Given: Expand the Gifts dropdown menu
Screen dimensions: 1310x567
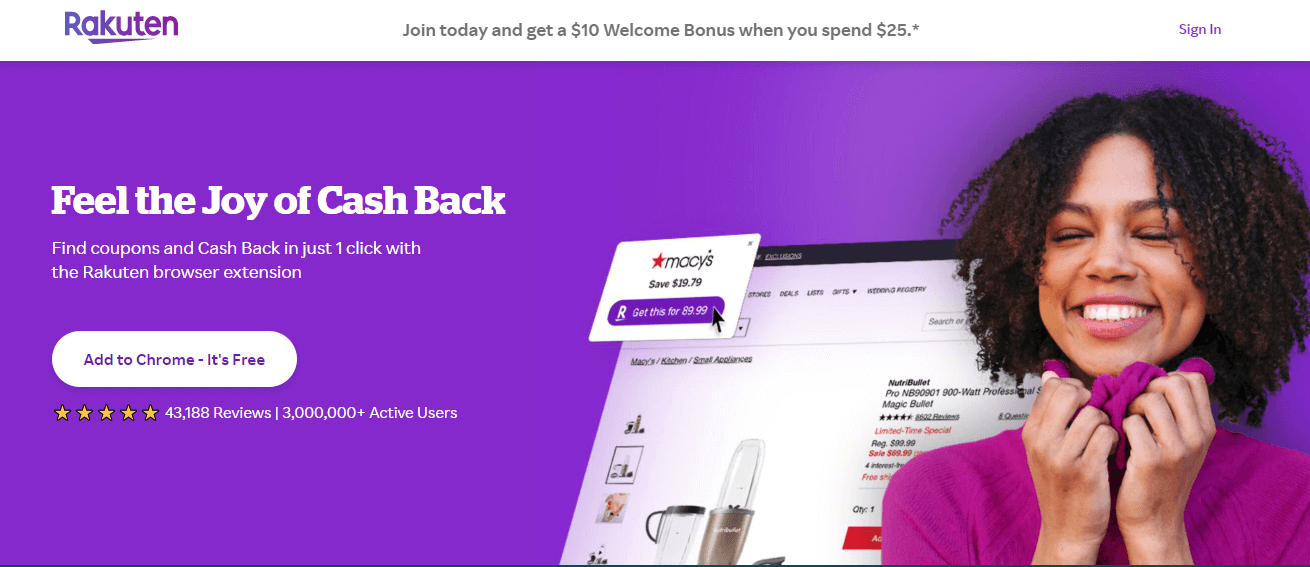Looking at the screenshot, I should click(844, 292).
